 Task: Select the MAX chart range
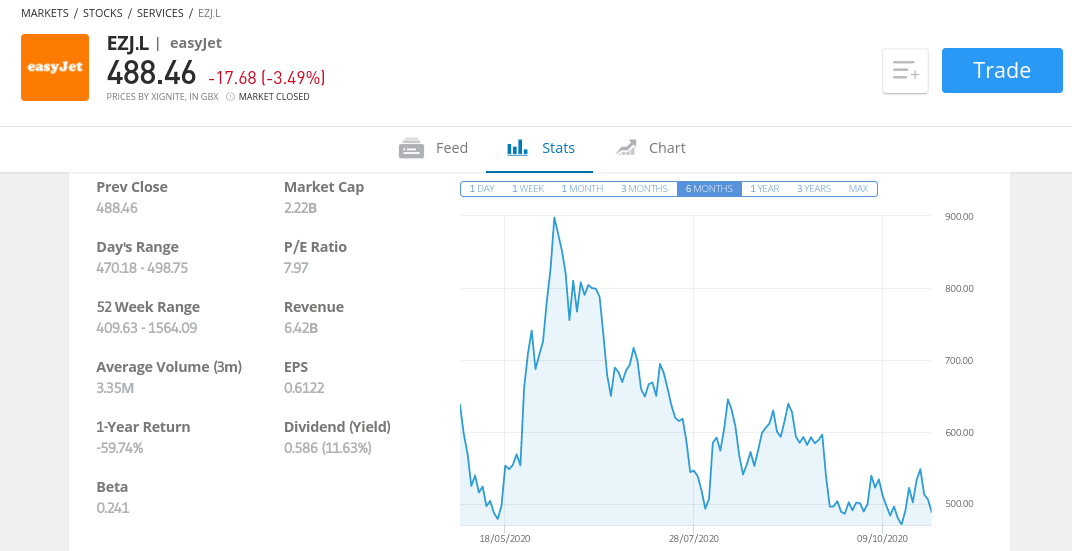coord(859,189)
